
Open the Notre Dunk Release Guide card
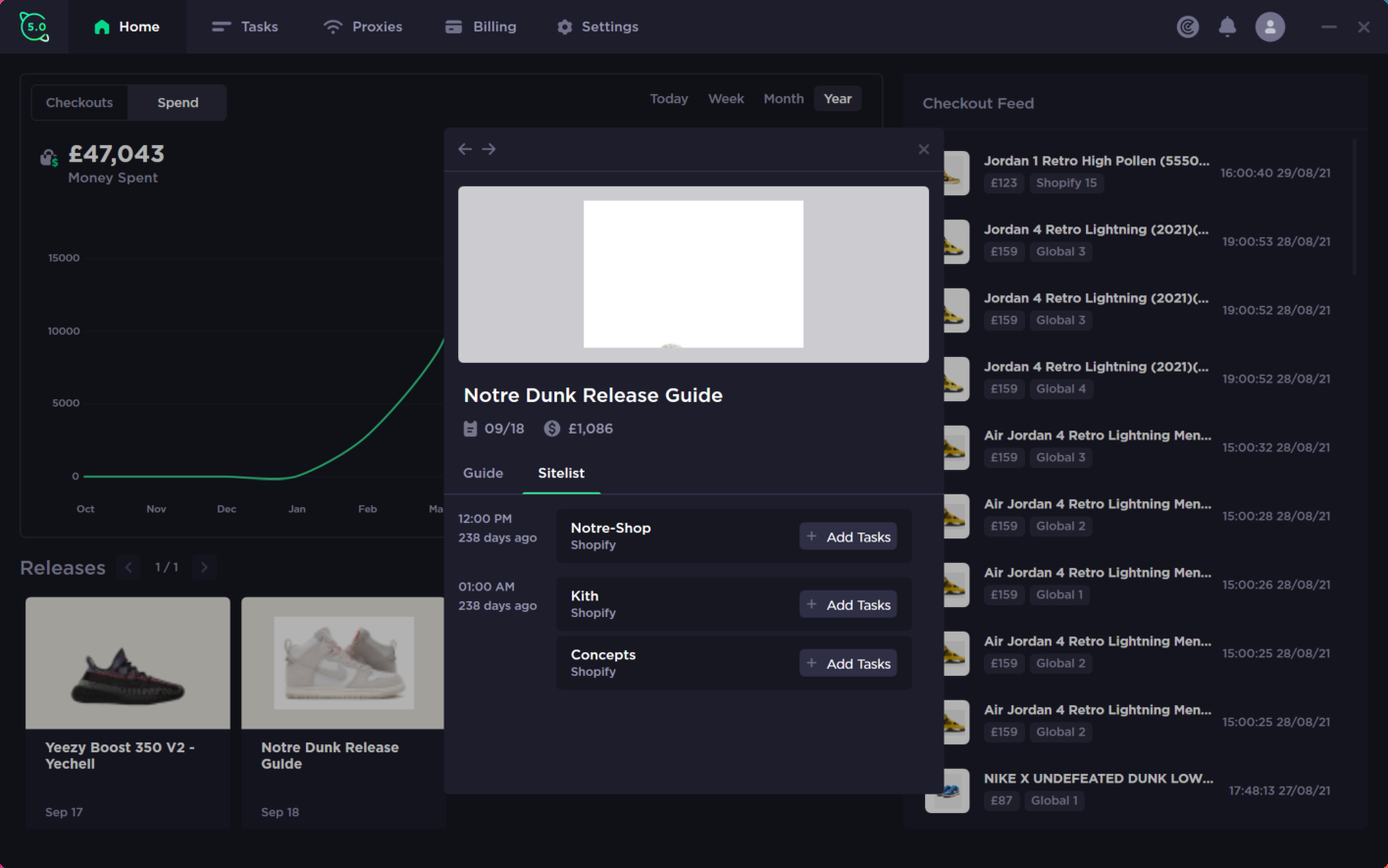[342, 712]
